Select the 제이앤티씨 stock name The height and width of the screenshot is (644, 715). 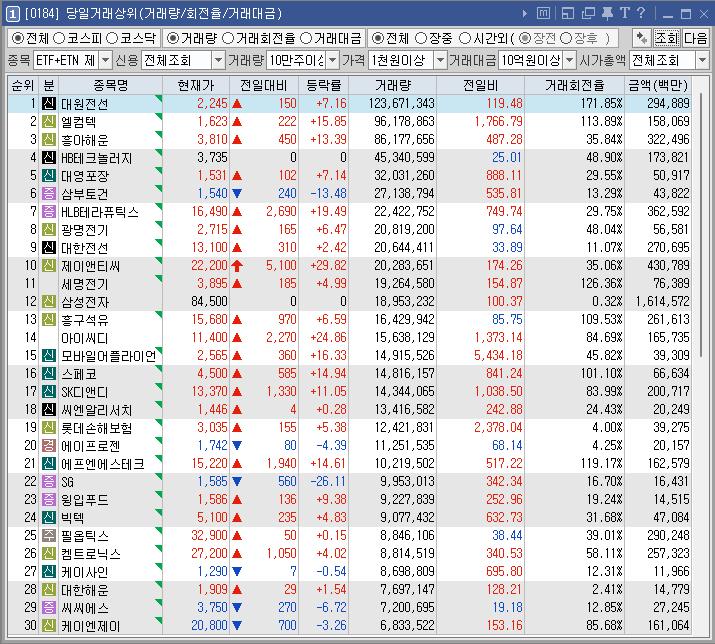[91, 265]
